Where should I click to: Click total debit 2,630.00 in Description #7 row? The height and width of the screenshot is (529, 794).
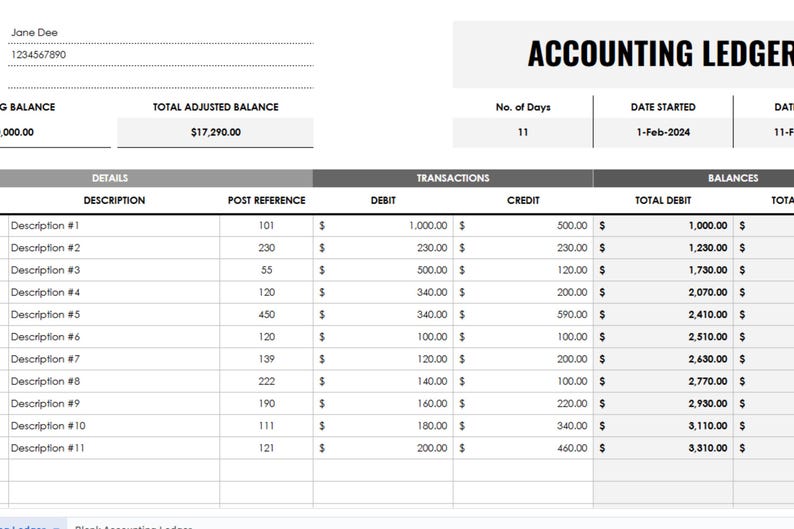click(663, 359)
